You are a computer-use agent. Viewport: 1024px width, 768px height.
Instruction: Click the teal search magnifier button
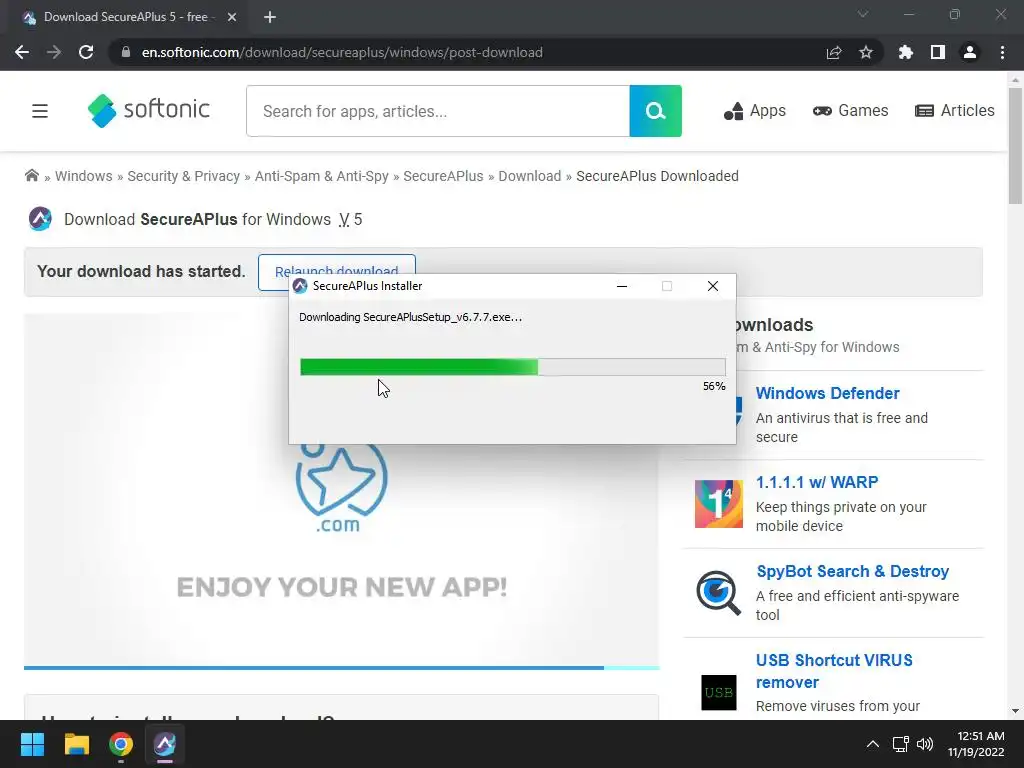656,111
